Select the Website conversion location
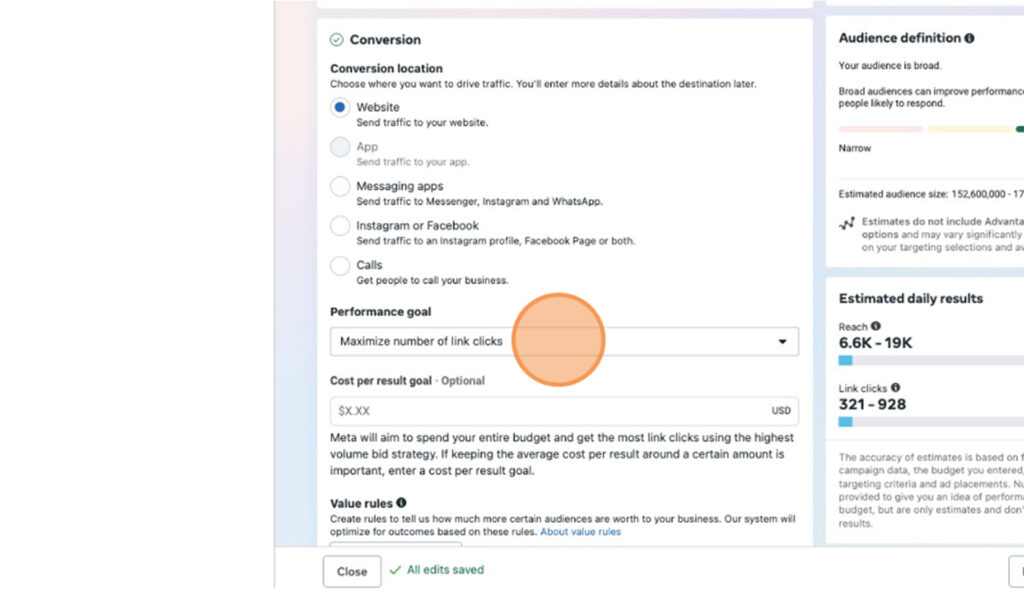This screenshot has height=589, width=1024. click(340, 108)
